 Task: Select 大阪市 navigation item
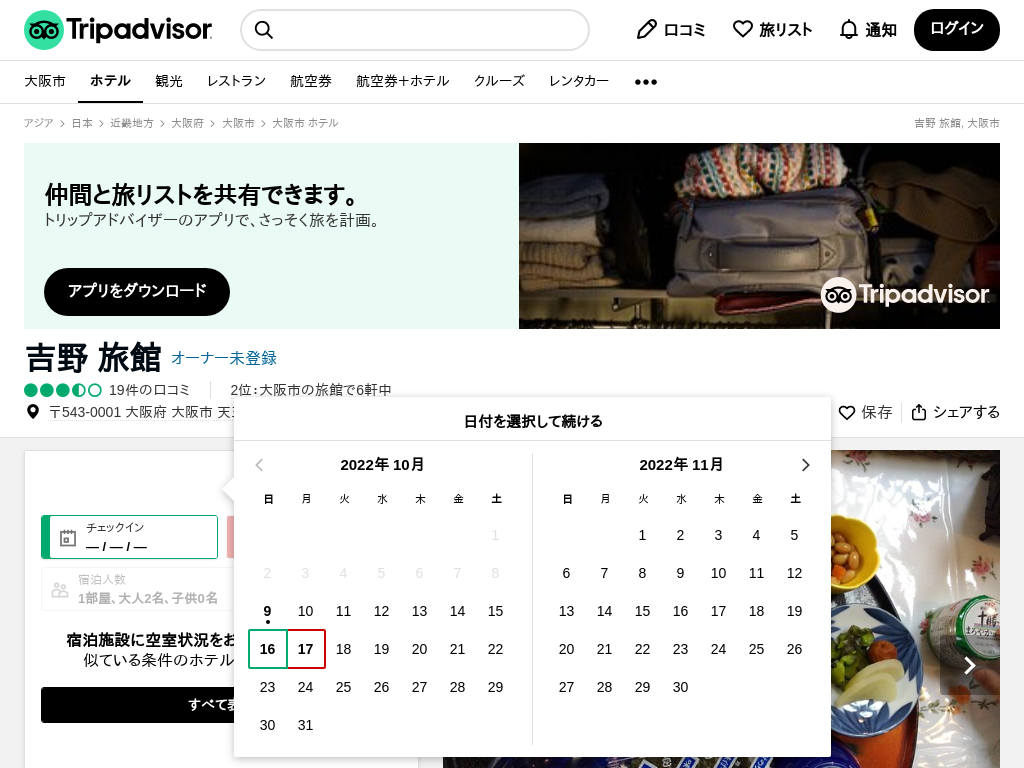pyautogui.click(x=45, y=81)
